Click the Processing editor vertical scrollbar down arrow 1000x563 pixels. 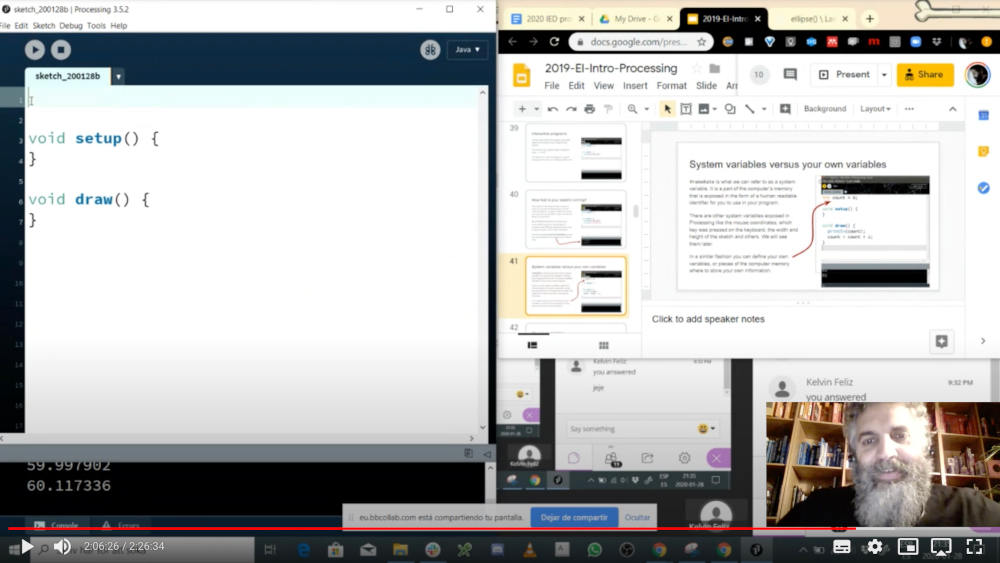point(483,428)
